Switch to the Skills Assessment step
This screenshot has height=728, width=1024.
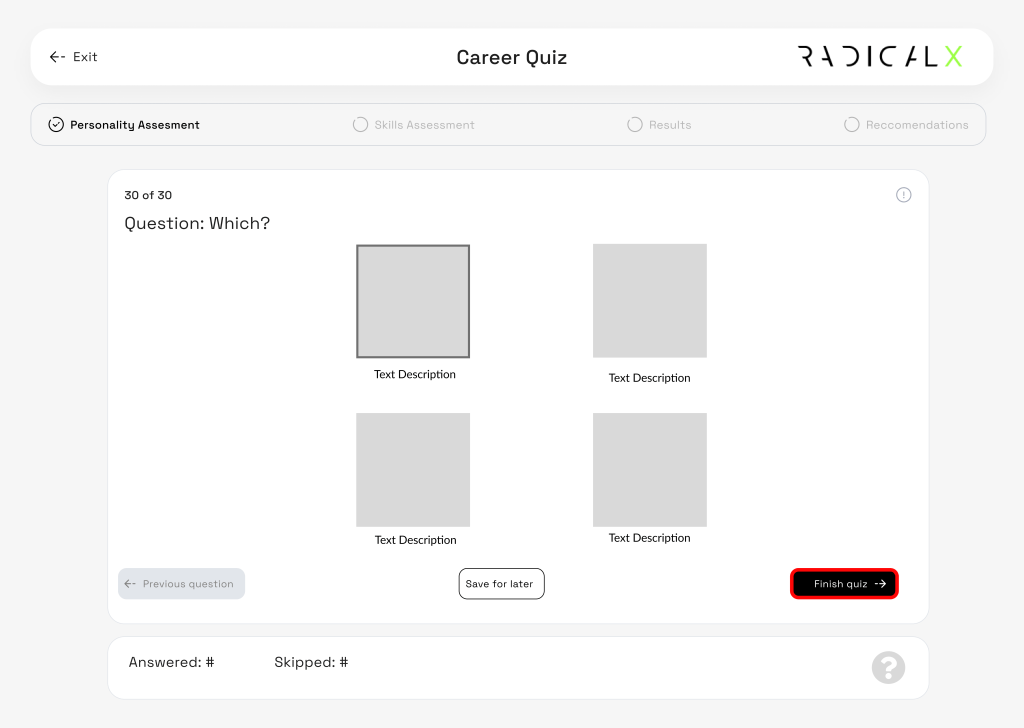[424, 125]
